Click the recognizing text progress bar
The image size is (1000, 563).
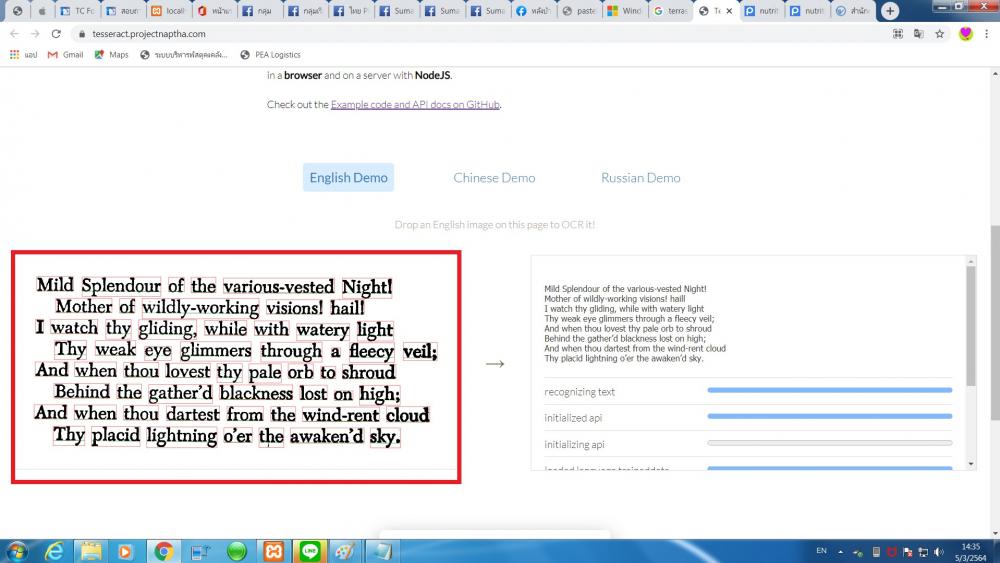tap(830, 390)
